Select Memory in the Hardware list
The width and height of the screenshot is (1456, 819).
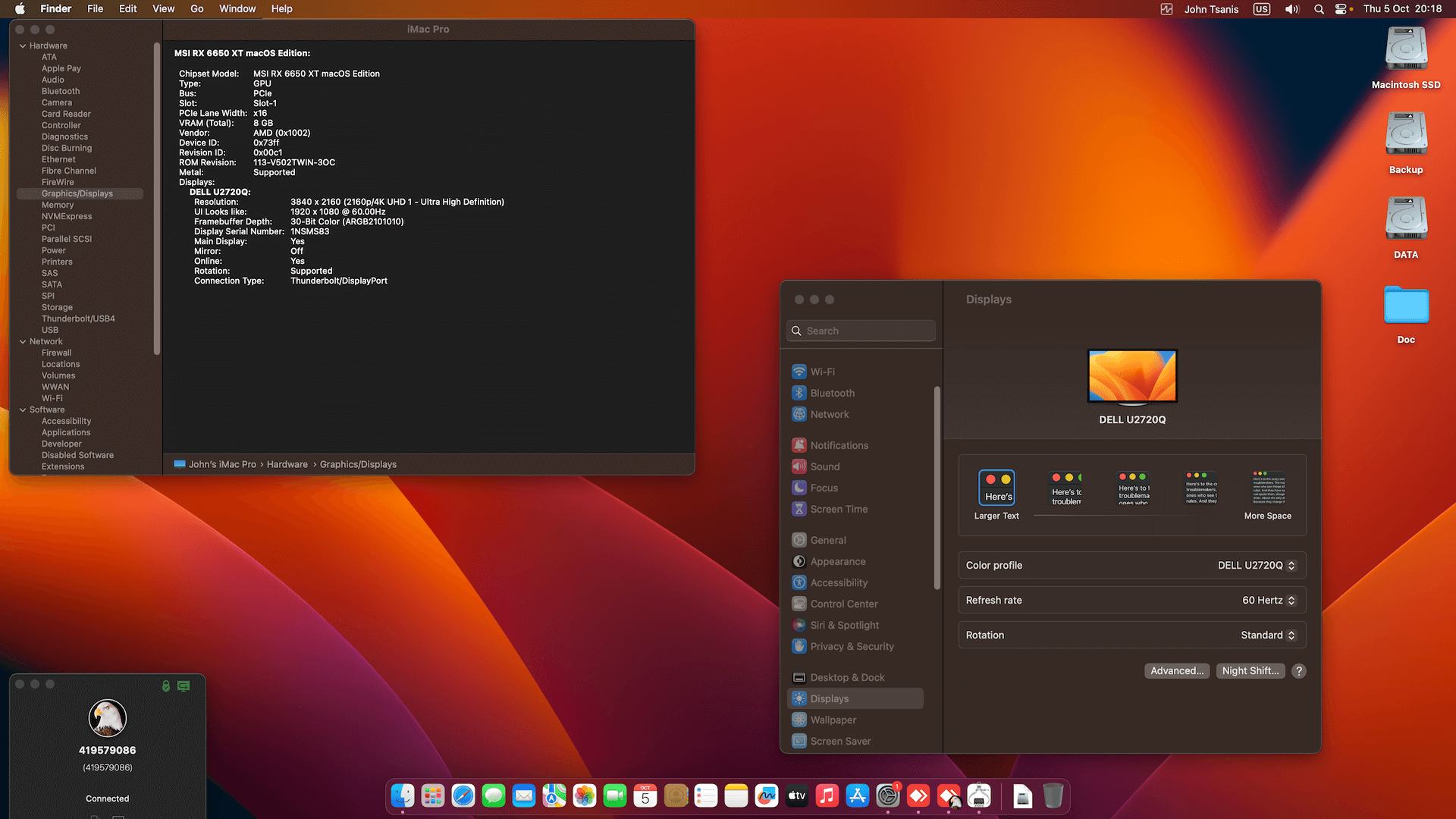tap(58, 205)
